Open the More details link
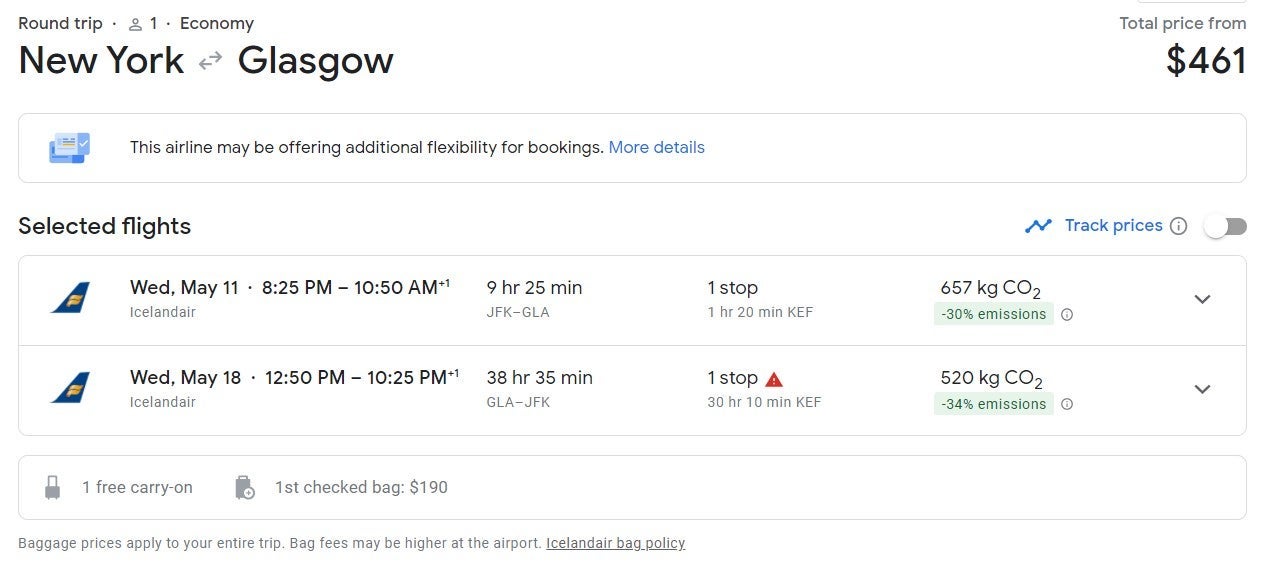Image resolution: width=1261 pixels, height=577 pixels. (x=656, y=147)
